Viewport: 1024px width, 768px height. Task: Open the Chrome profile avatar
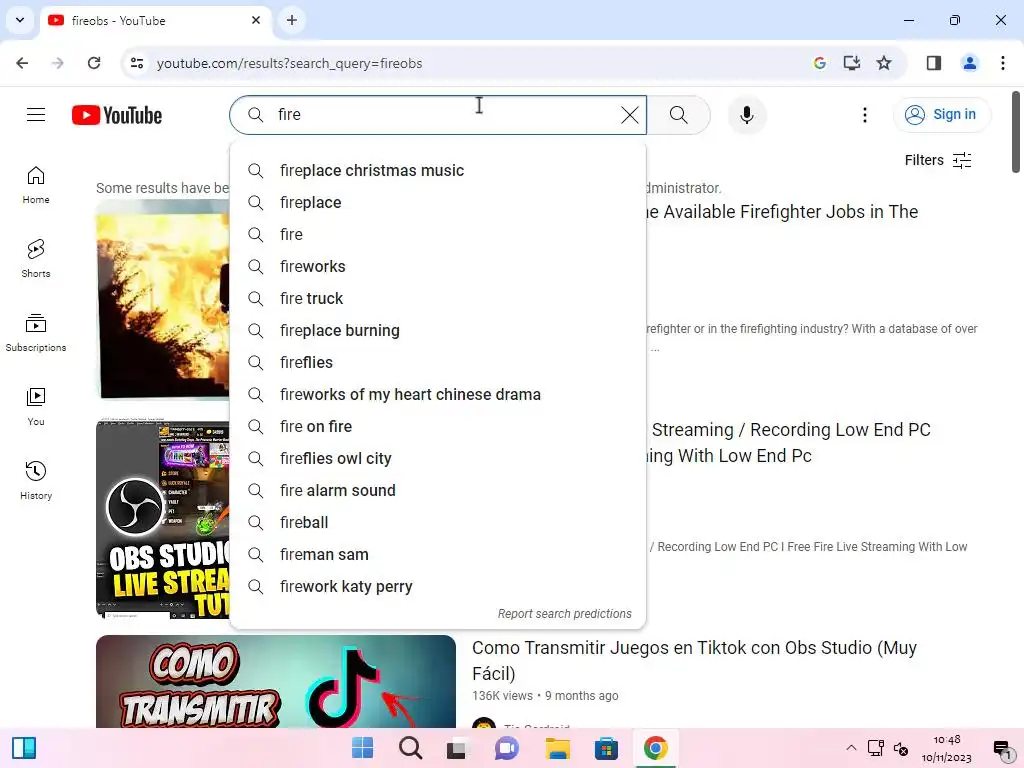970,63
